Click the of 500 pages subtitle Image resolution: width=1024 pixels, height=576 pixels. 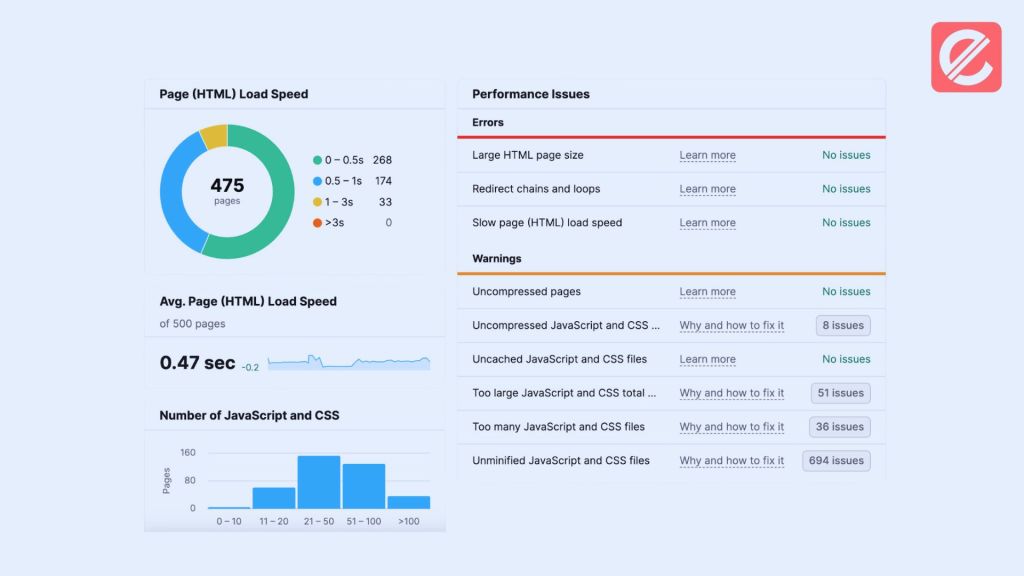point(193,323)
